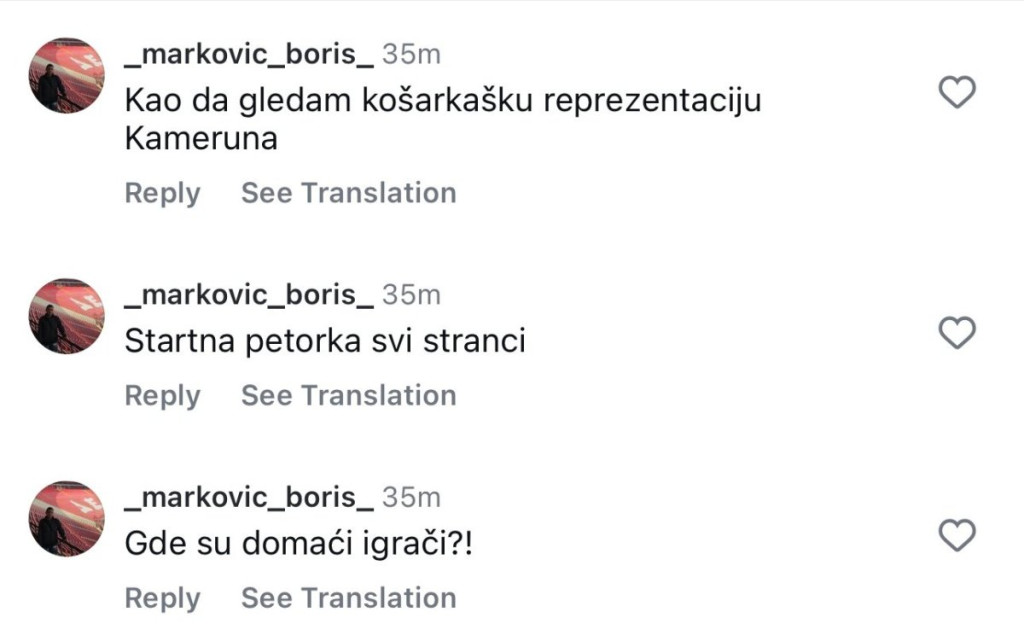Open avatar beside "Startna petorka svi stranci"
1024x641 pixels.
66,316
